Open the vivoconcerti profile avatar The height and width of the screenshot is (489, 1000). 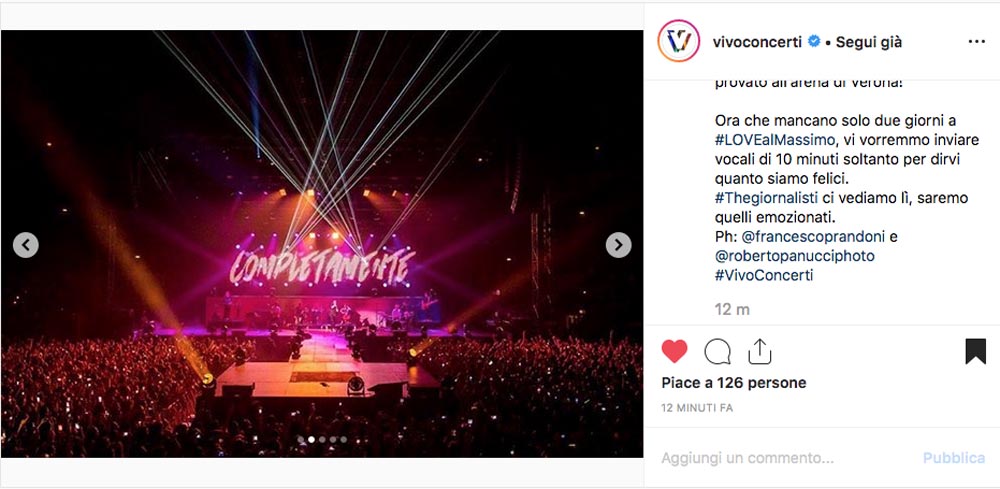tap(679, 41)
